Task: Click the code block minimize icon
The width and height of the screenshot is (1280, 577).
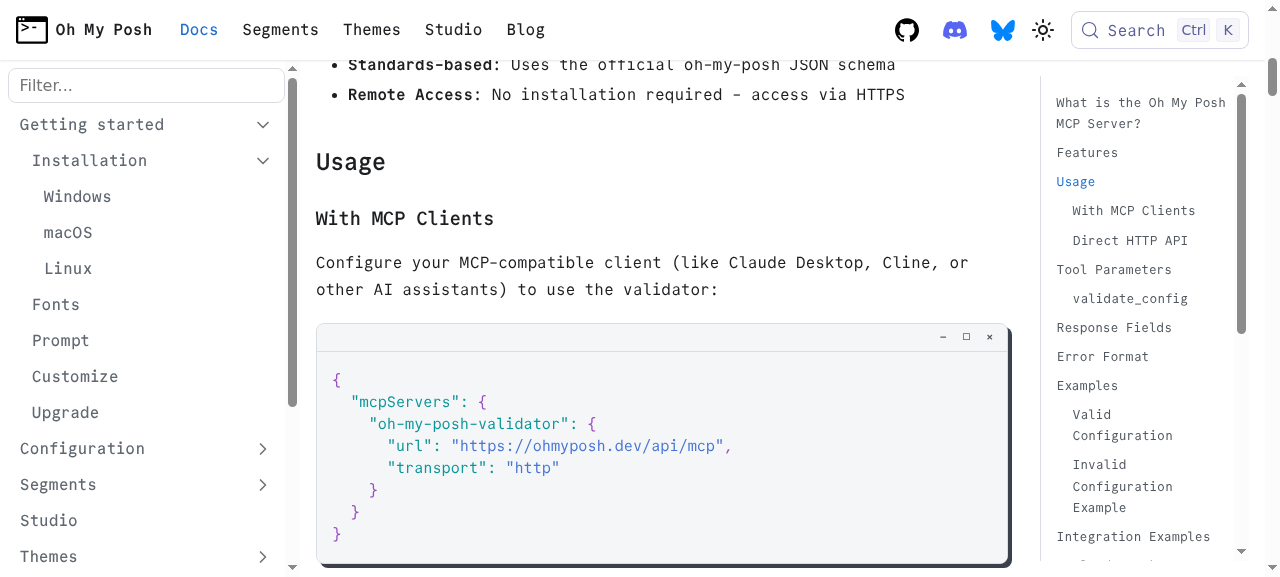Action: [x=943, y=337]
